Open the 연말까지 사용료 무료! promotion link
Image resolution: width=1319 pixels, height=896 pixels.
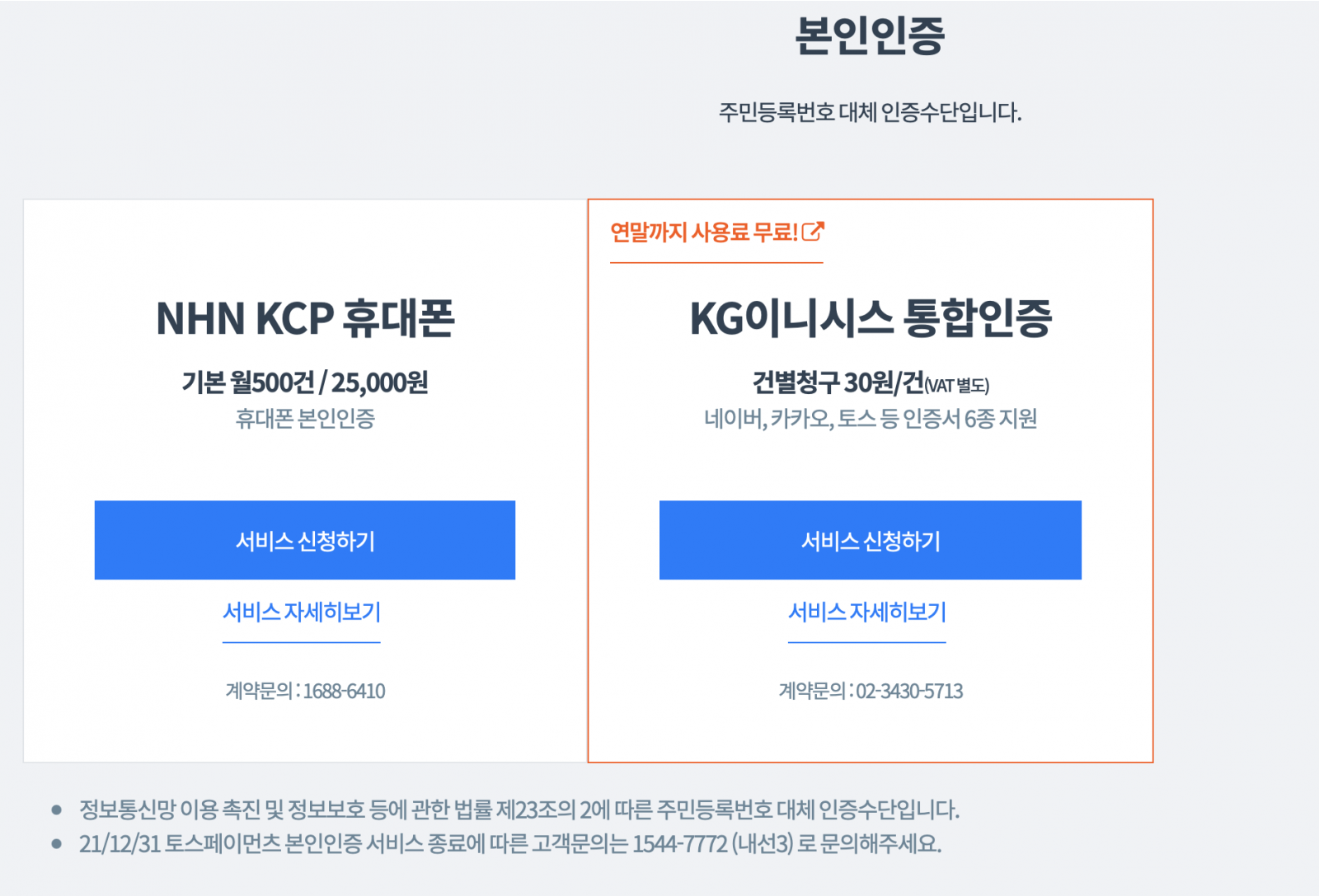[x=704, y=232]
